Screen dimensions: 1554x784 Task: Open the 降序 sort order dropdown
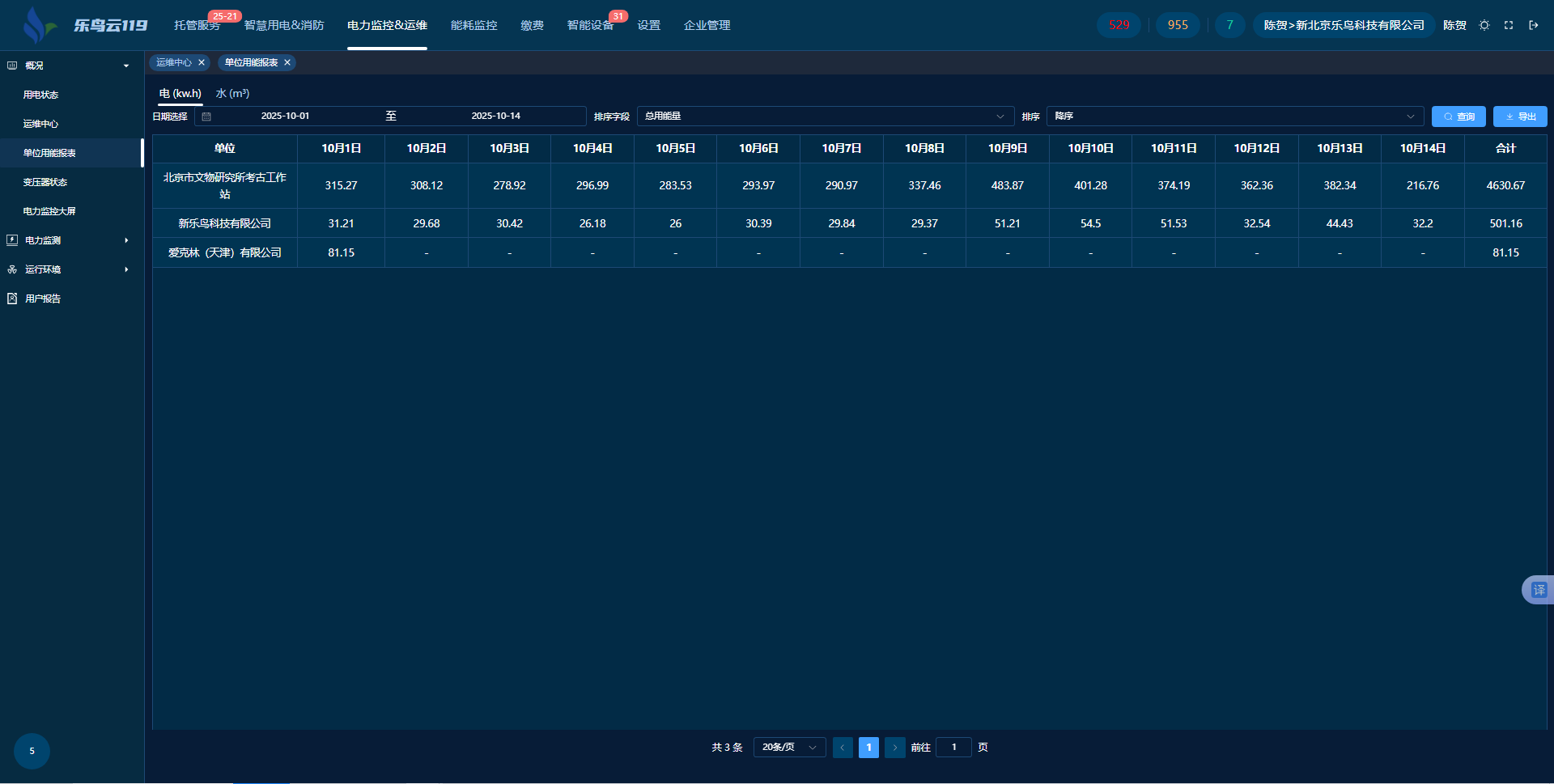click(x=1234, y=117)
